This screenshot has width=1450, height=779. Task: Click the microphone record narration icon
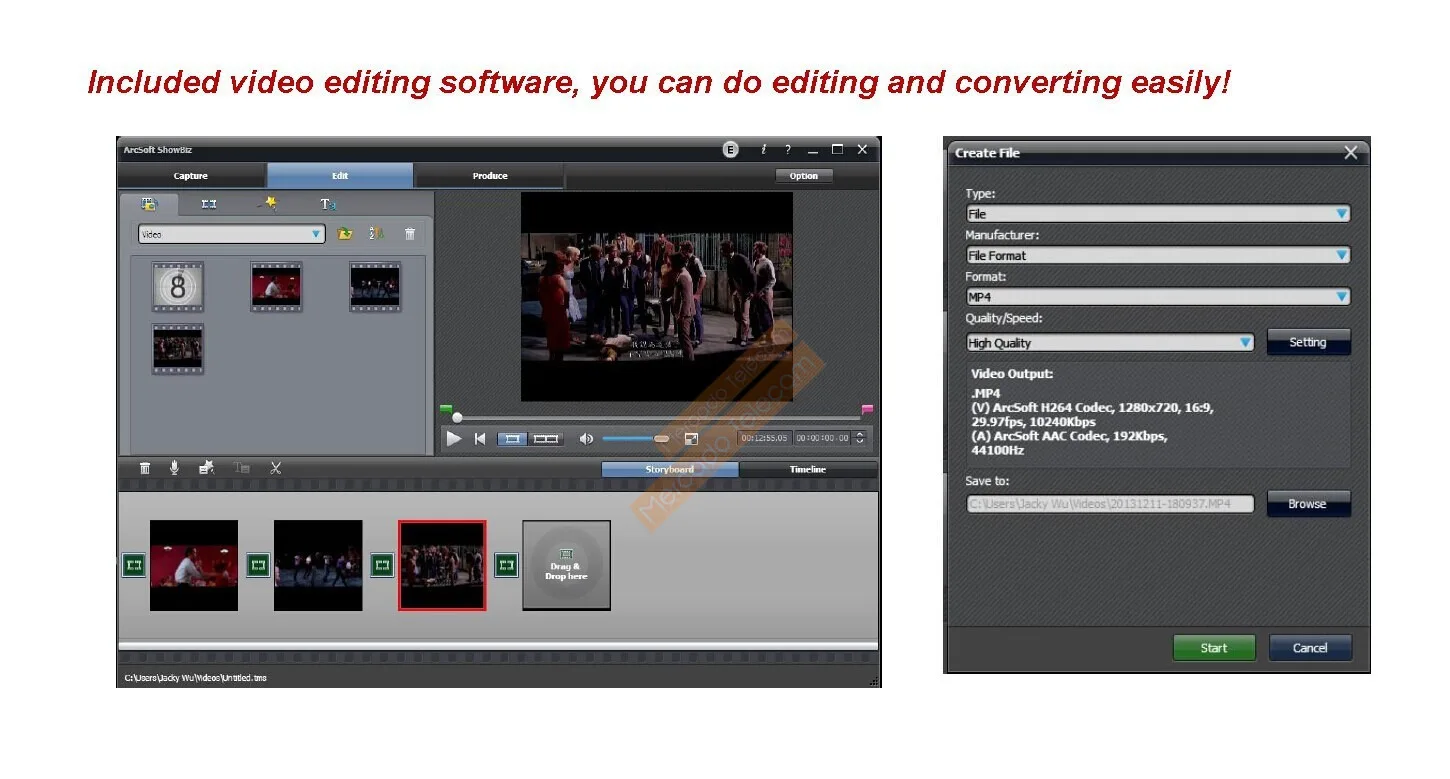(x=174, y=468)
